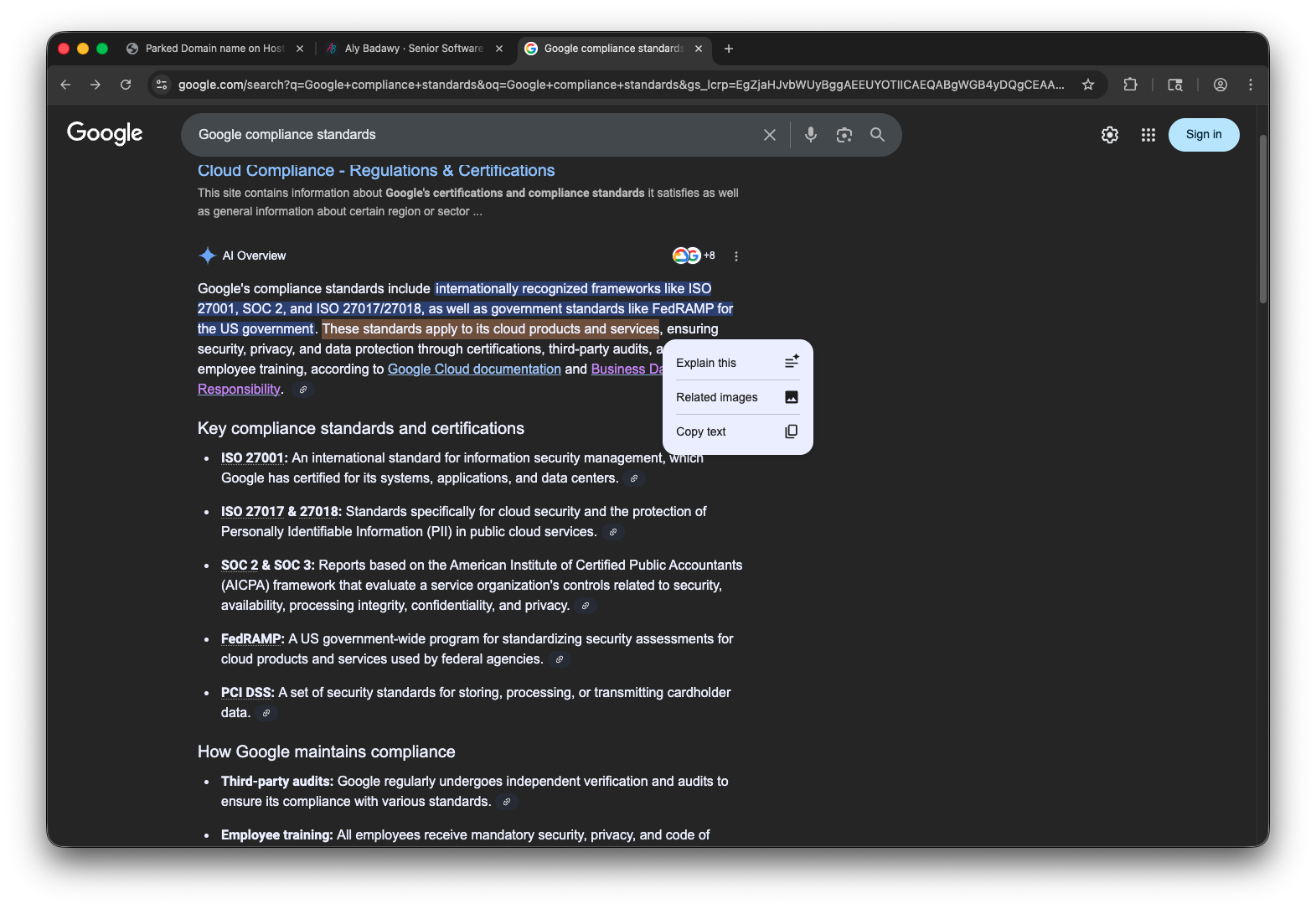Open Google Lens image search
The width and height of the screenshot is (1316, 909).
pos(844,135)
